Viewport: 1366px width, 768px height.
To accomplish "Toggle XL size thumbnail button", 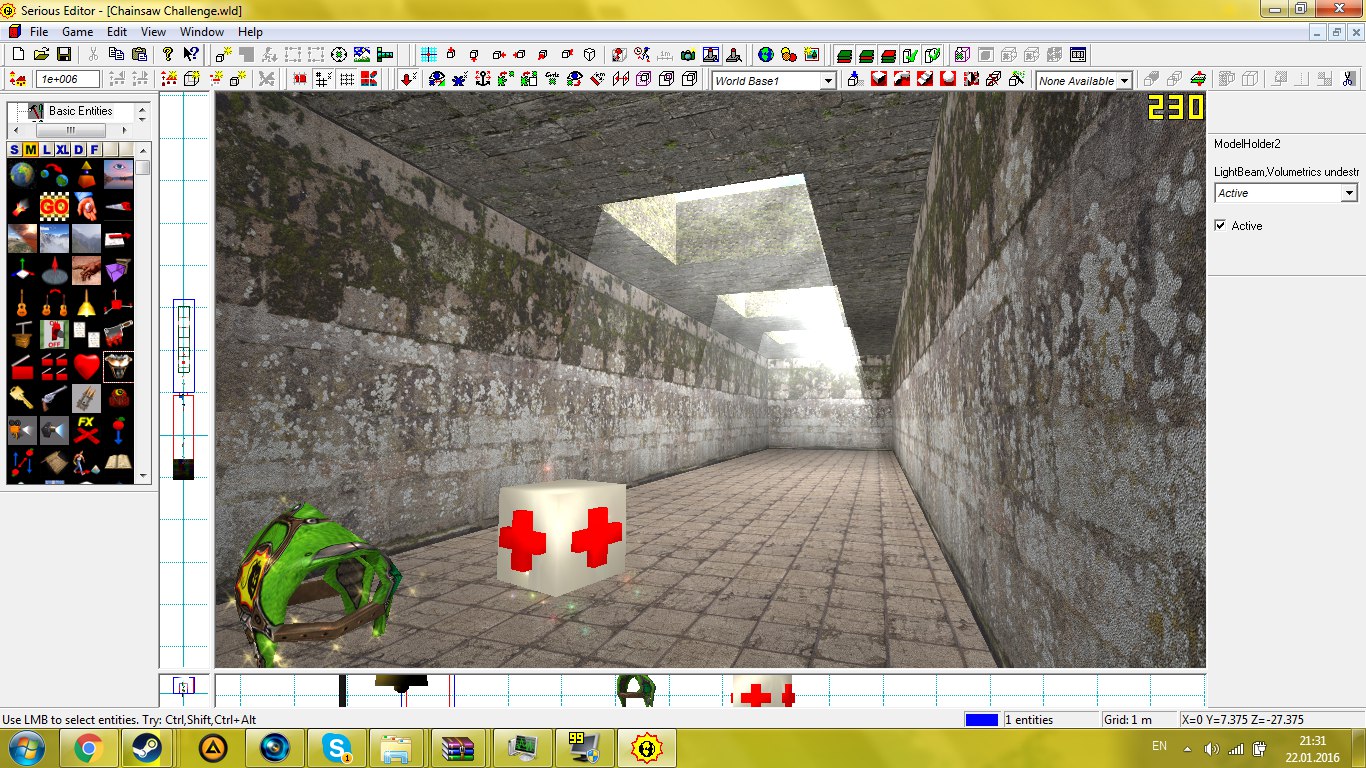I will [62, 150].
